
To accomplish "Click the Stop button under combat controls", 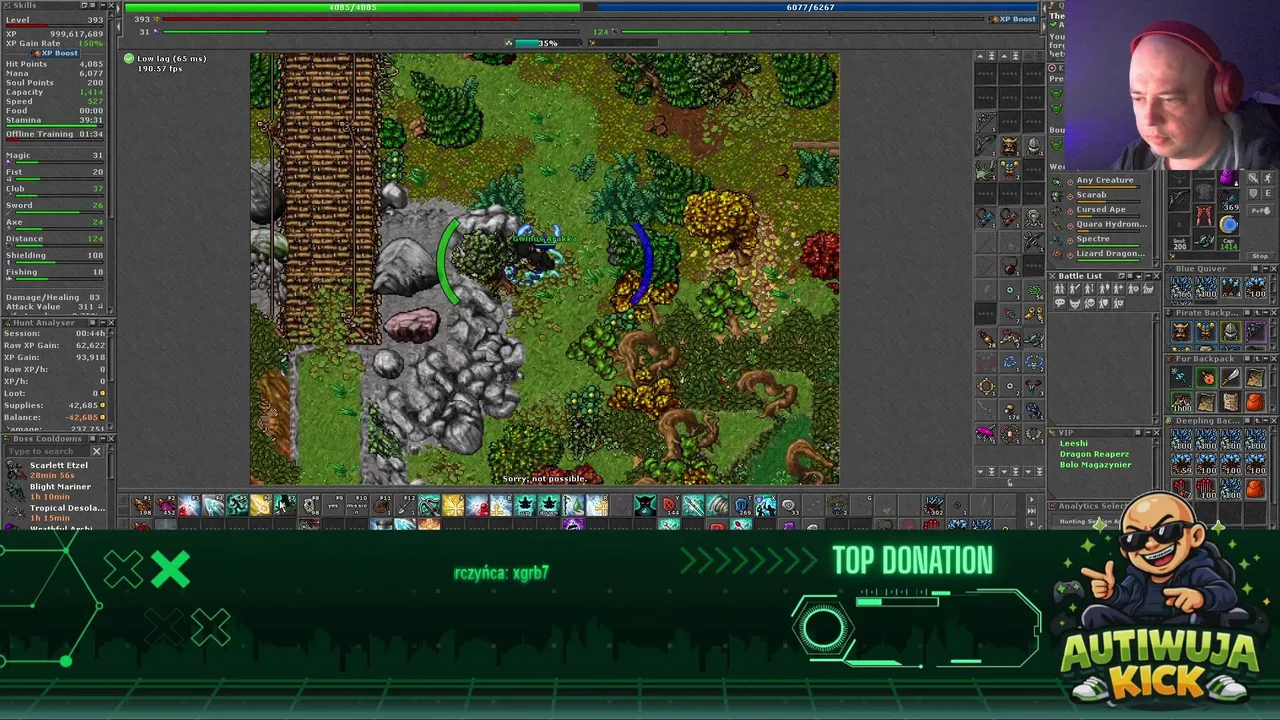I will click(x=1260, y=256).
